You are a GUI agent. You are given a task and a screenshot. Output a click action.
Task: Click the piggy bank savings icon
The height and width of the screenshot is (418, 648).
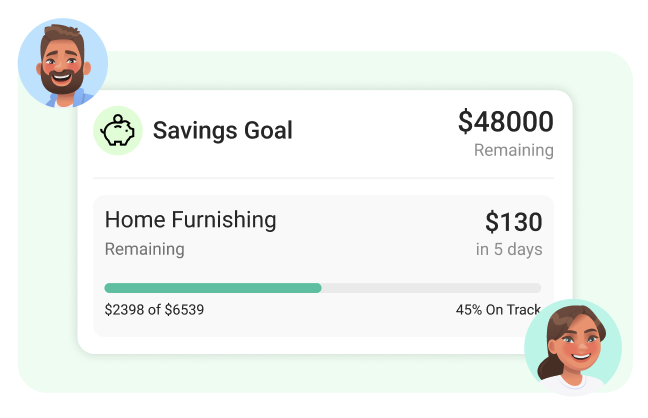[x=118, y=130]
